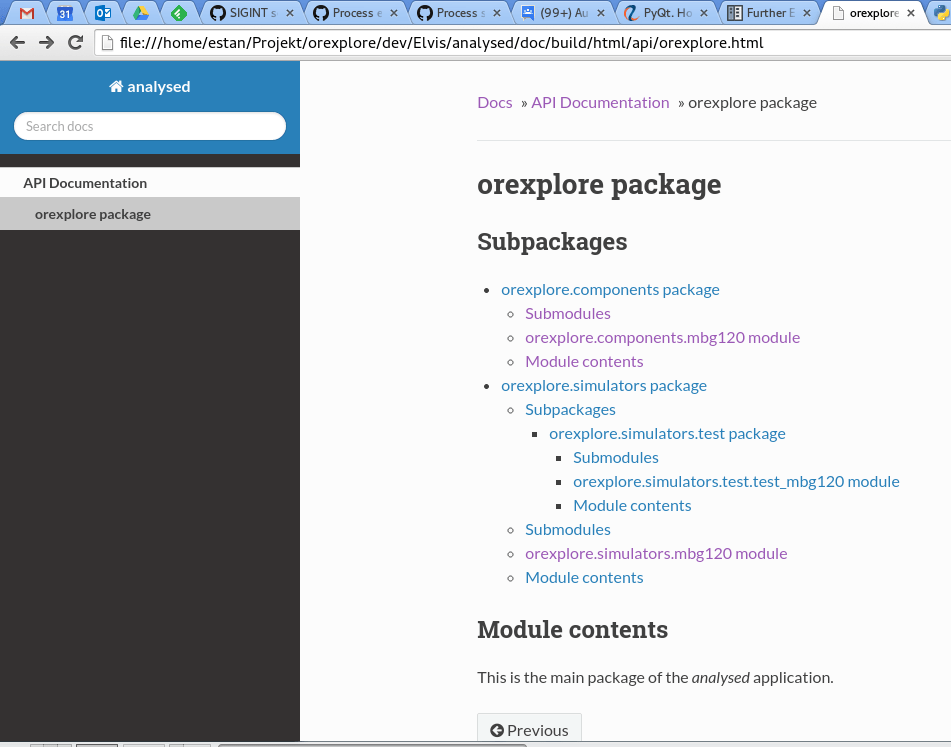This screenshot has height=747, width=951.
Task: Click the analysed home icon link
Action: [150, 87]
